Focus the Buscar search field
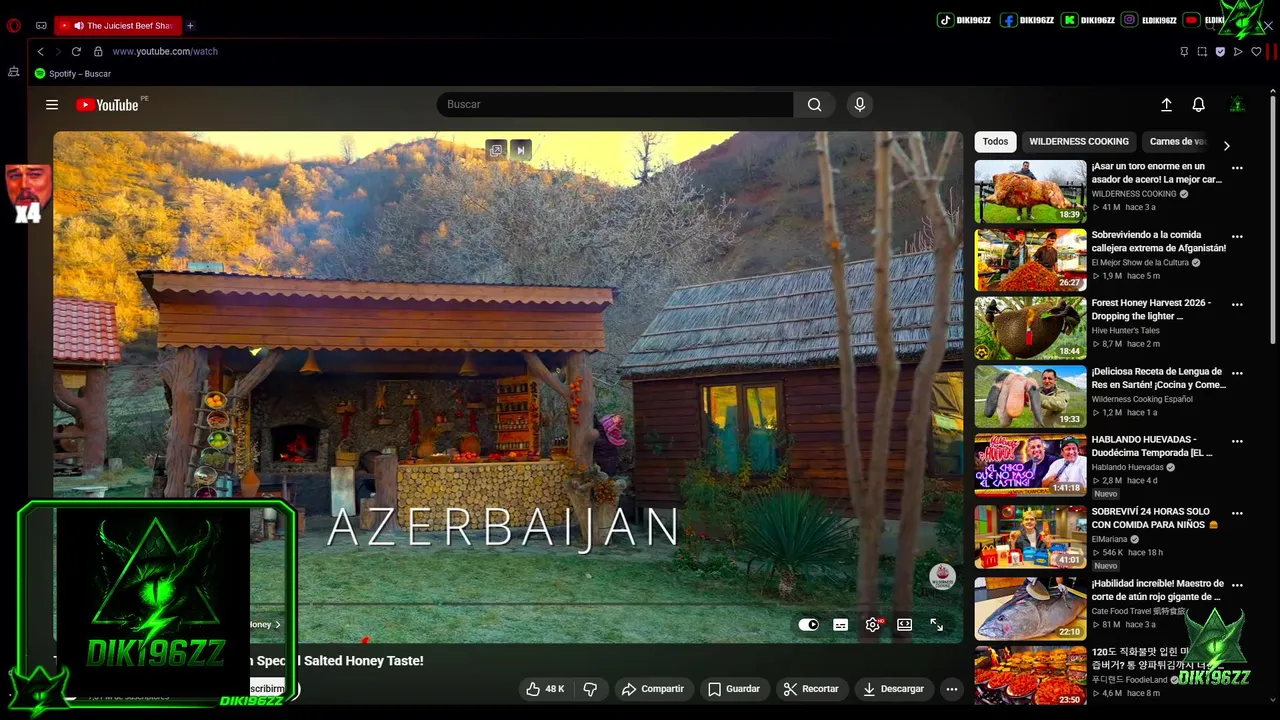1280x720 pixels. click(x=615, y=104)
